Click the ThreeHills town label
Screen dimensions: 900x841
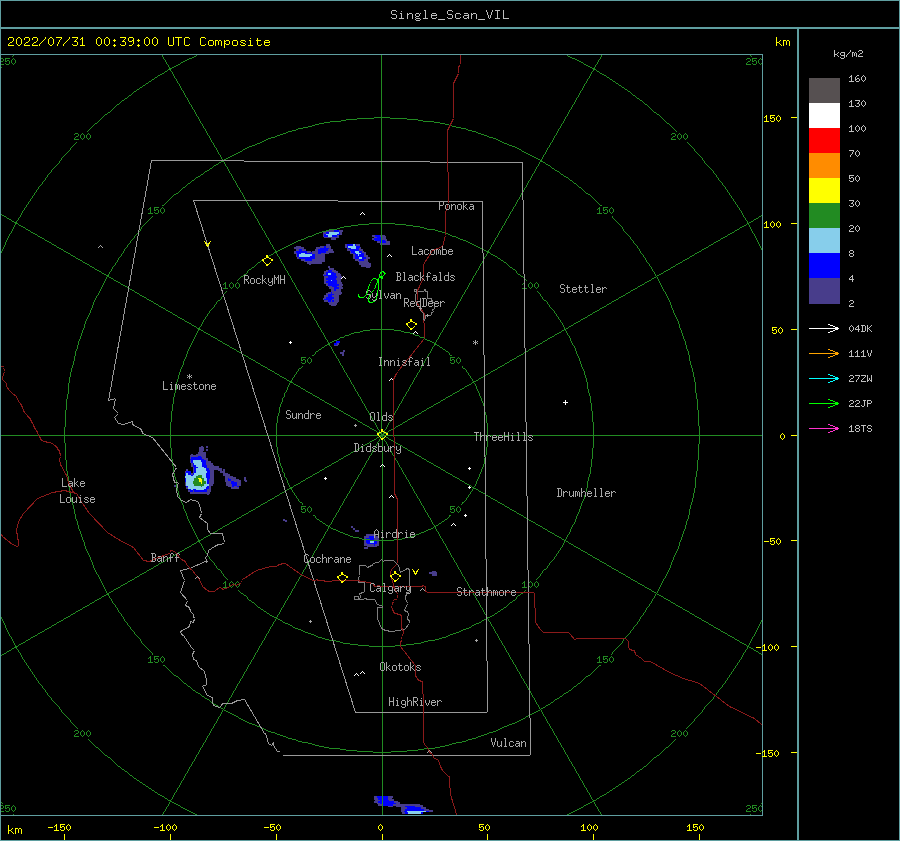pos(503,437)
